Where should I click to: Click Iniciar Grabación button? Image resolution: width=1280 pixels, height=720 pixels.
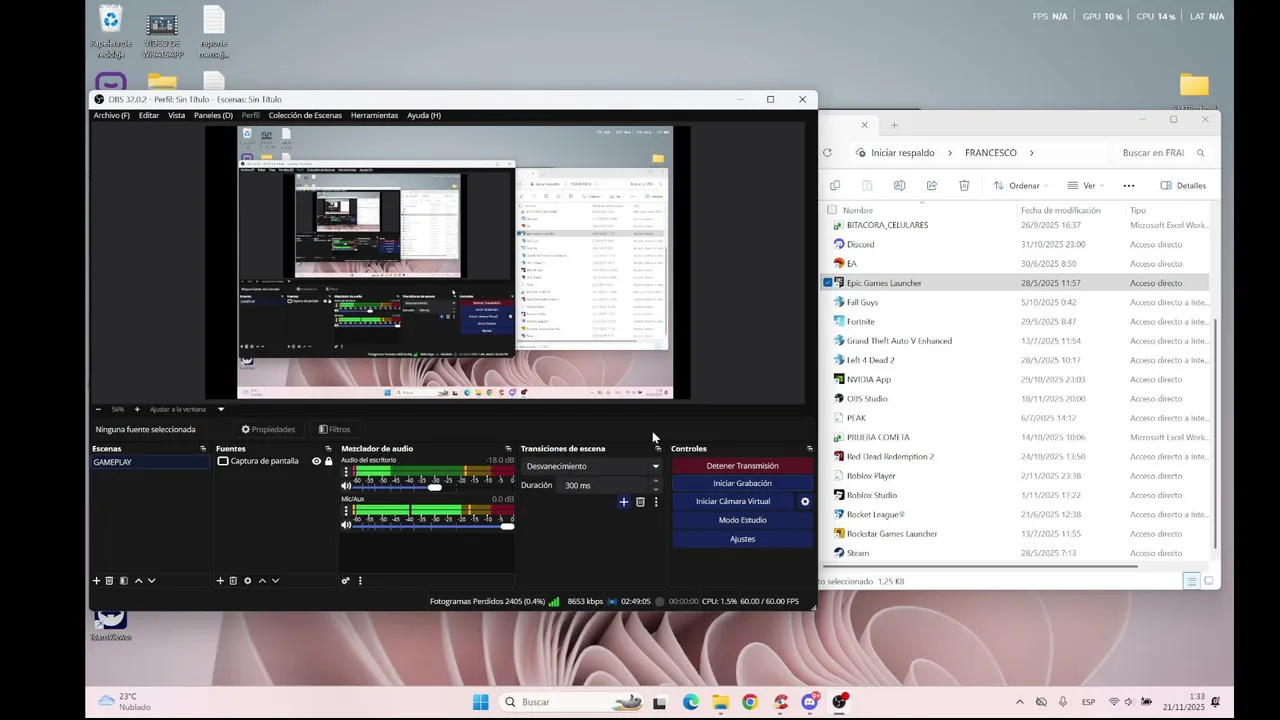tap(742, 484)
